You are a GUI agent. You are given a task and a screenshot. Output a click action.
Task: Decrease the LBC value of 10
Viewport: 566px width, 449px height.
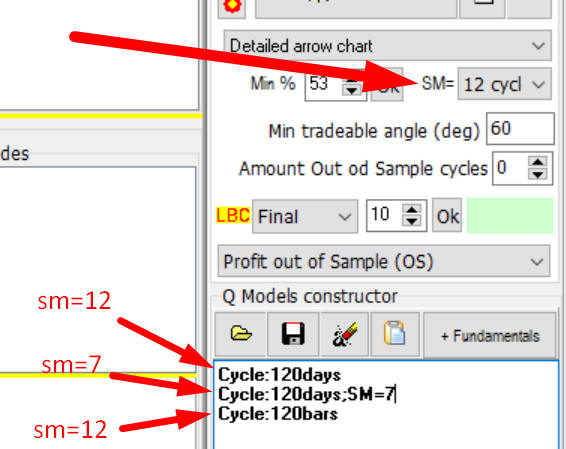click(x=412, y=221)
